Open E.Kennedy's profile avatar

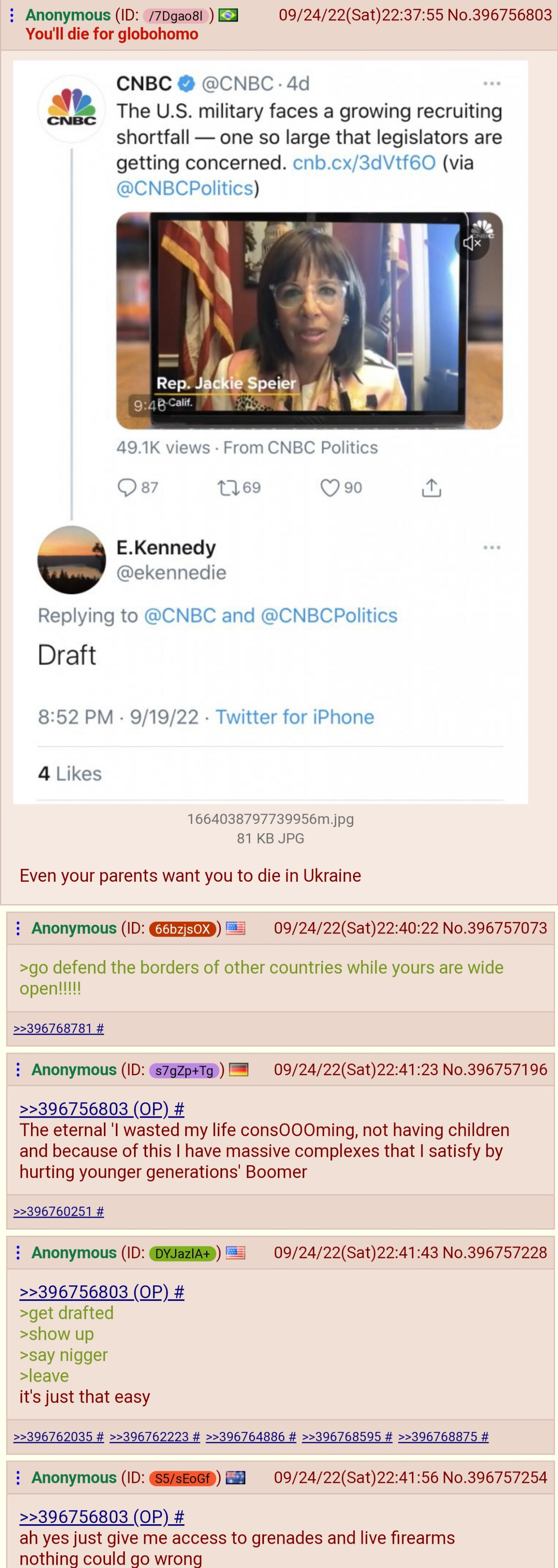point(71,560)
